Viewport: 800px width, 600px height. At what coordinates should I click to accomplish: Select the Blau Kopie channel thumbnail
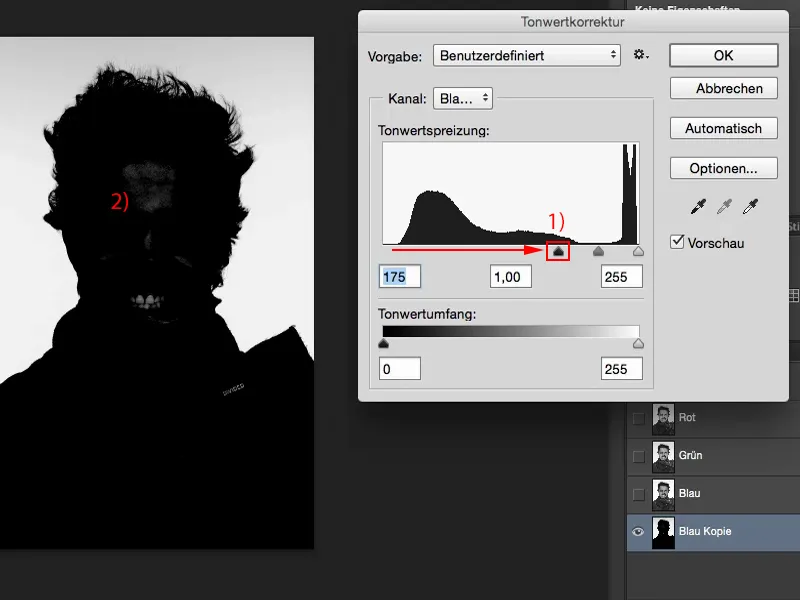pos(663,533)
